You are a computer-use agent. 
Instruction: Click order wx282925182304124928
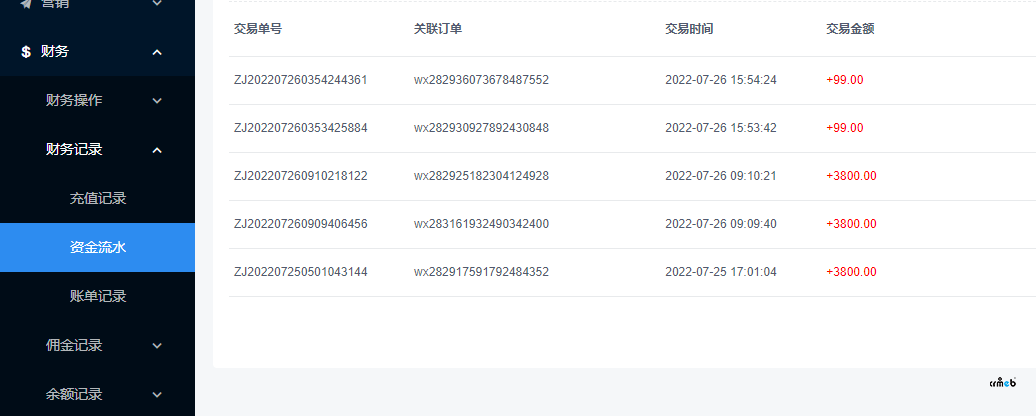click(x=481, y=176)
